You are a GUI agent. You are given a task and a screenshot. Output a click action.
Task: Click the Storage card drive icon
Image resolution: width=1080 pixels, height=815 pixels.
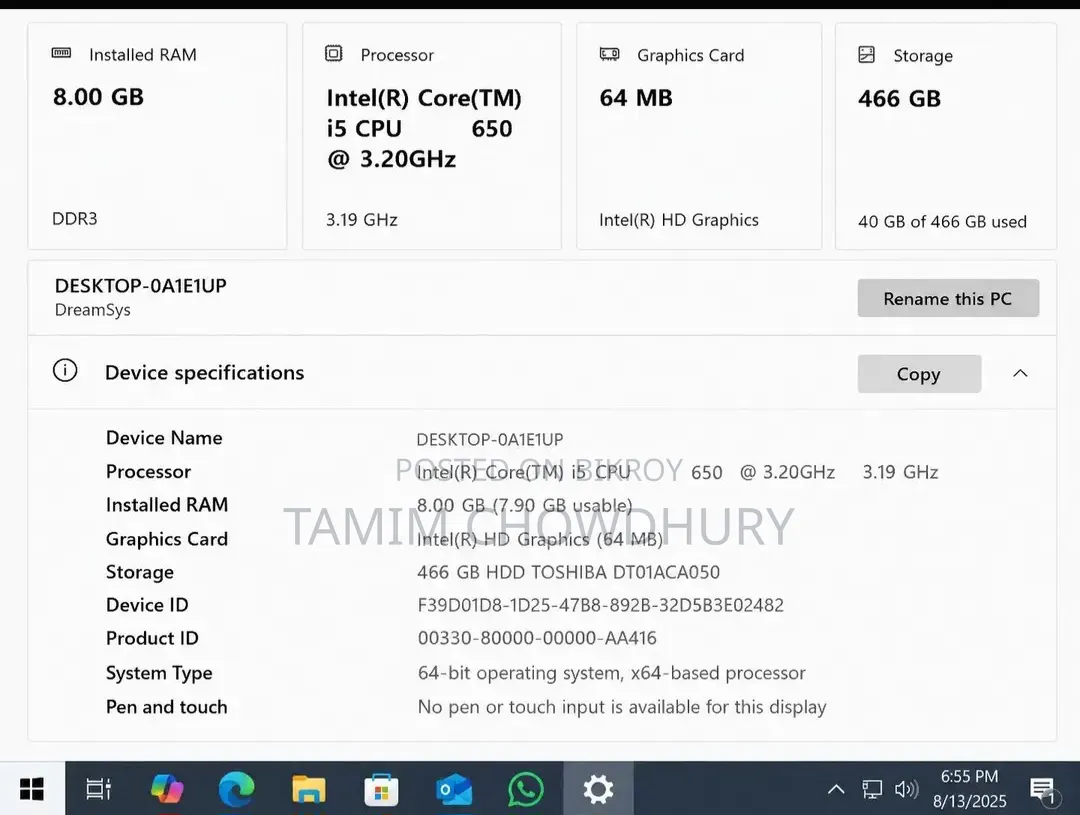coord(866,54)
